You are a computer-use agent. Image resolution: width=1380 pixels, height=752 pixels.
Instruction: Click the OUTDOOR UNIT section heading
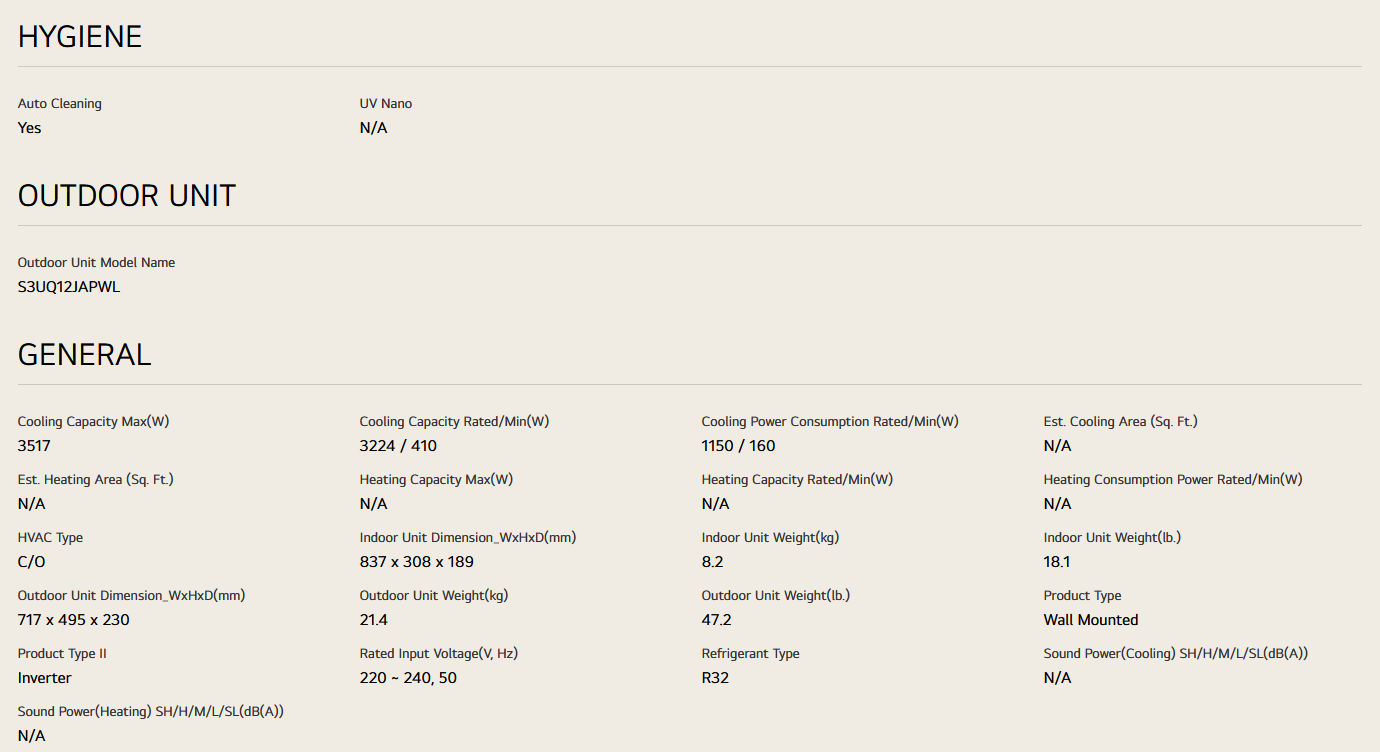pos(127,196)
